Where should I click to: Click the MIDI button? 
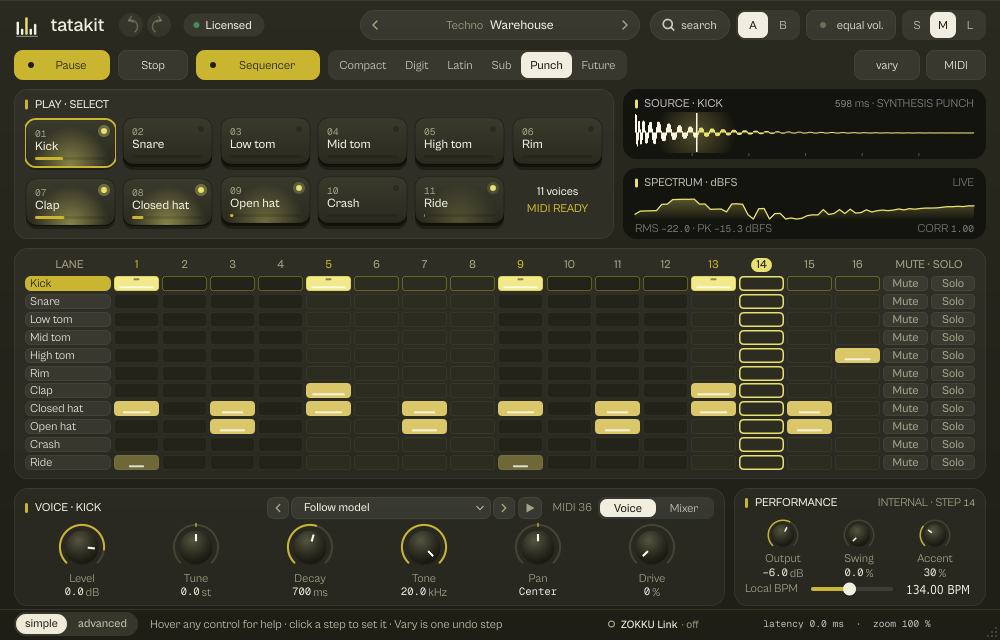pyautogui.click(x=955, y=65)
